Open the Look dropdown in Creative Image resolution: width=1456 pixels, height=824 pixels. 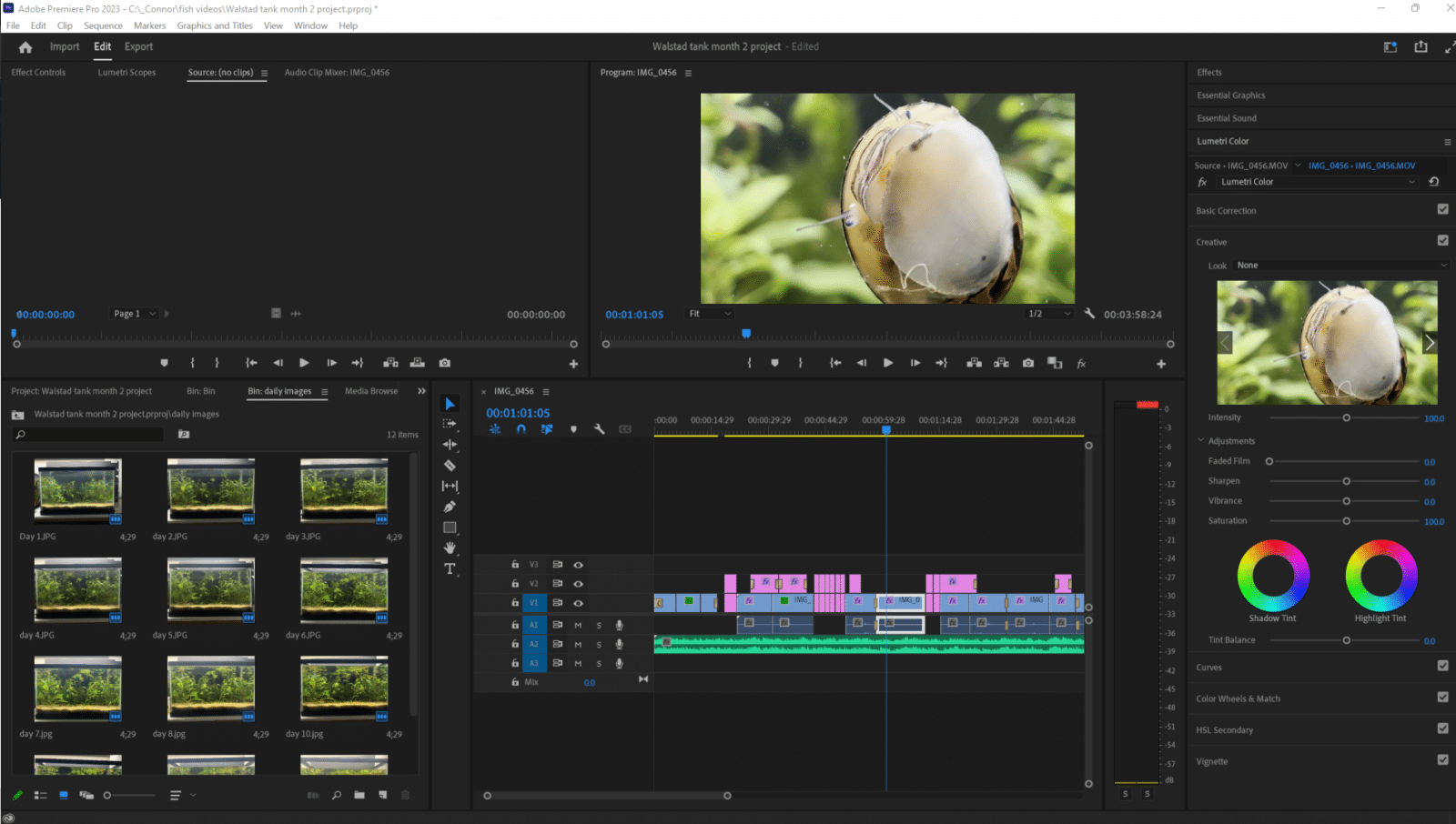pyautogui.click(x=1340, y=266)
